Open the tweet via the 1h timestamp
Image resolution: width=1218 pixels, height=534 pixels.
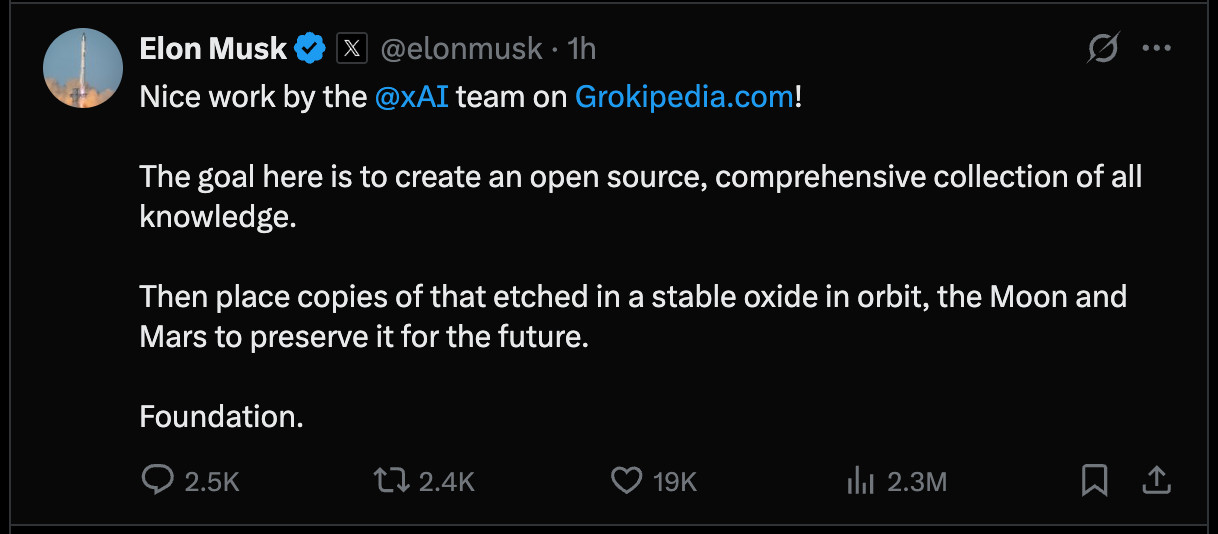(x=582, y=48)
